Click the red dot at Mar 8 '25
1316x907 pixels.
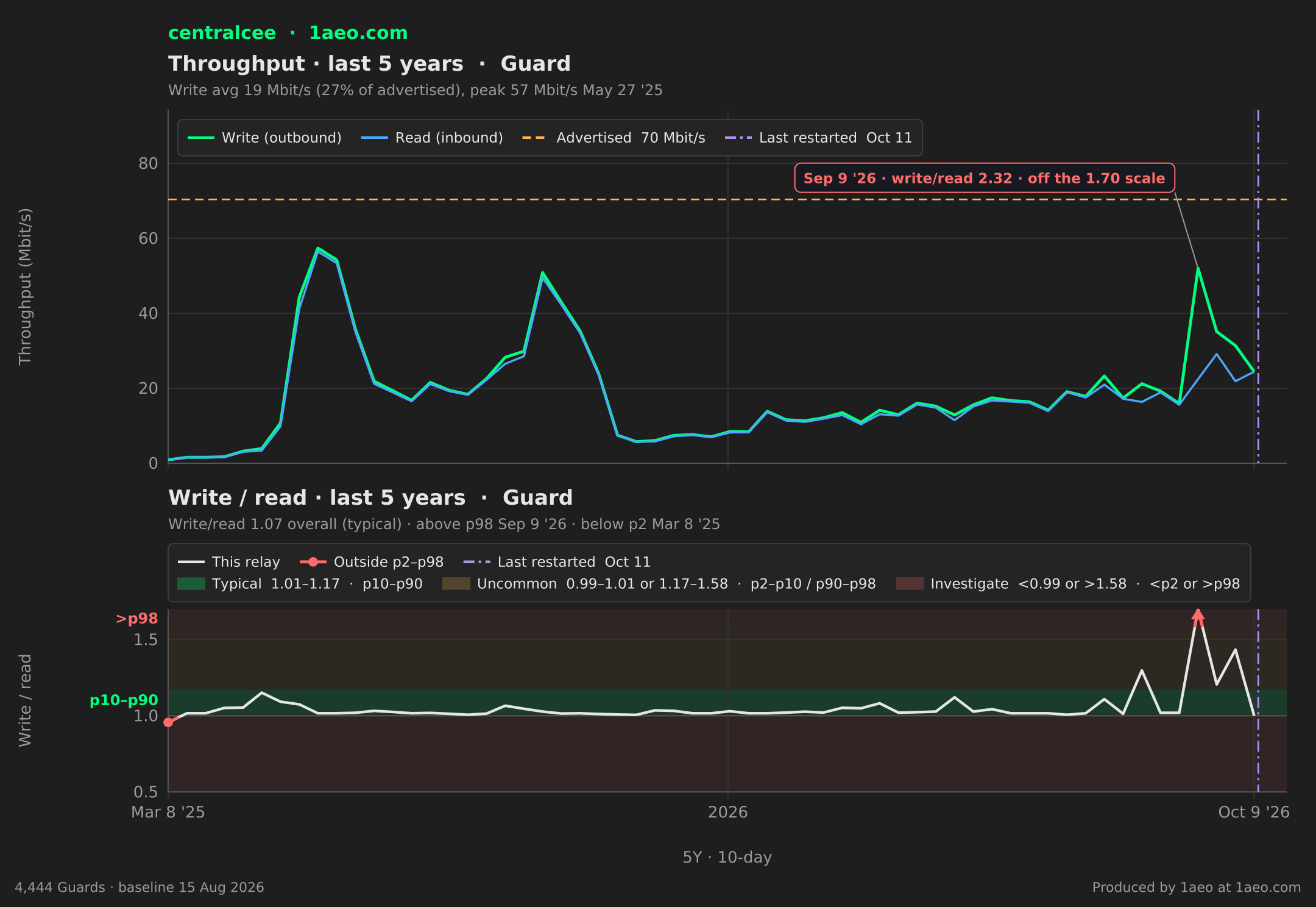168,722
